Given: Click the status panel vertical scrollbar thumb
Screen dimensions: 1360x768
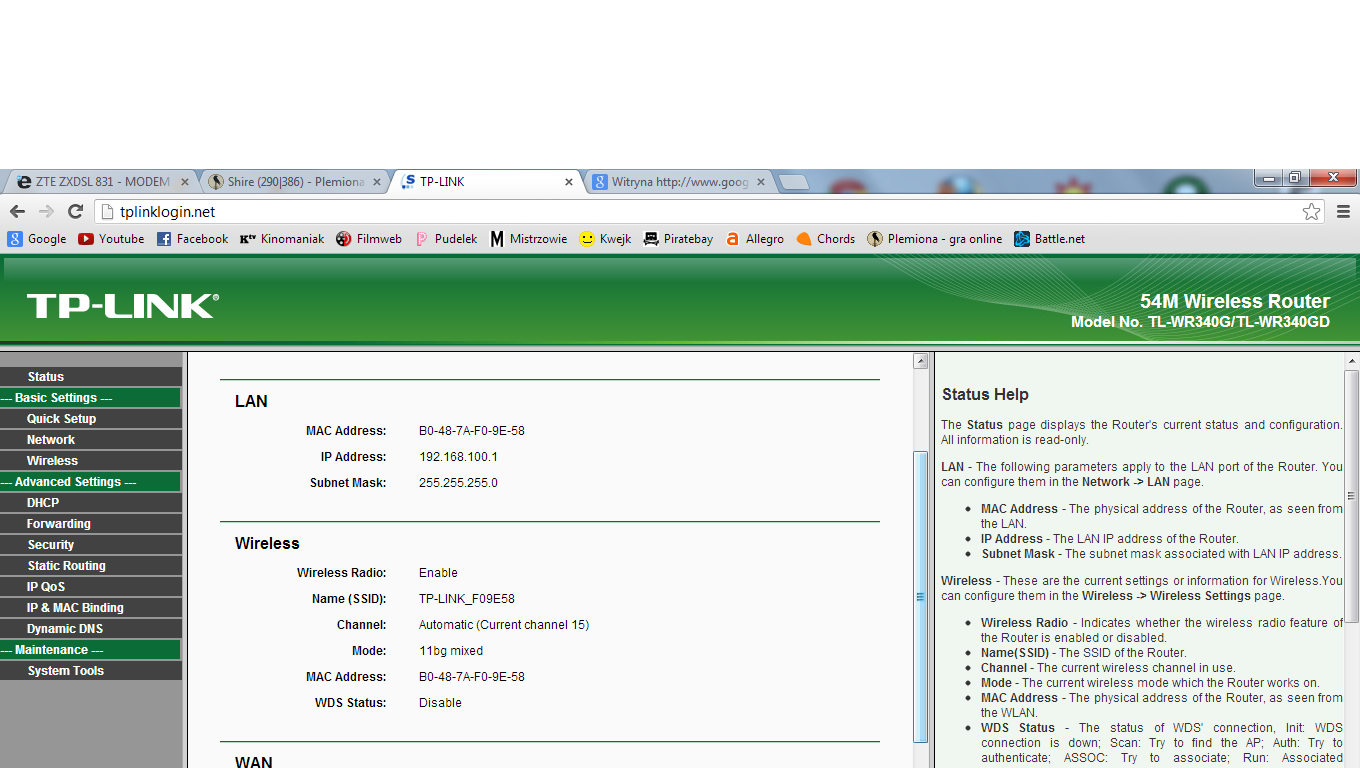Looking at the screenshot, I should point(921,597).
